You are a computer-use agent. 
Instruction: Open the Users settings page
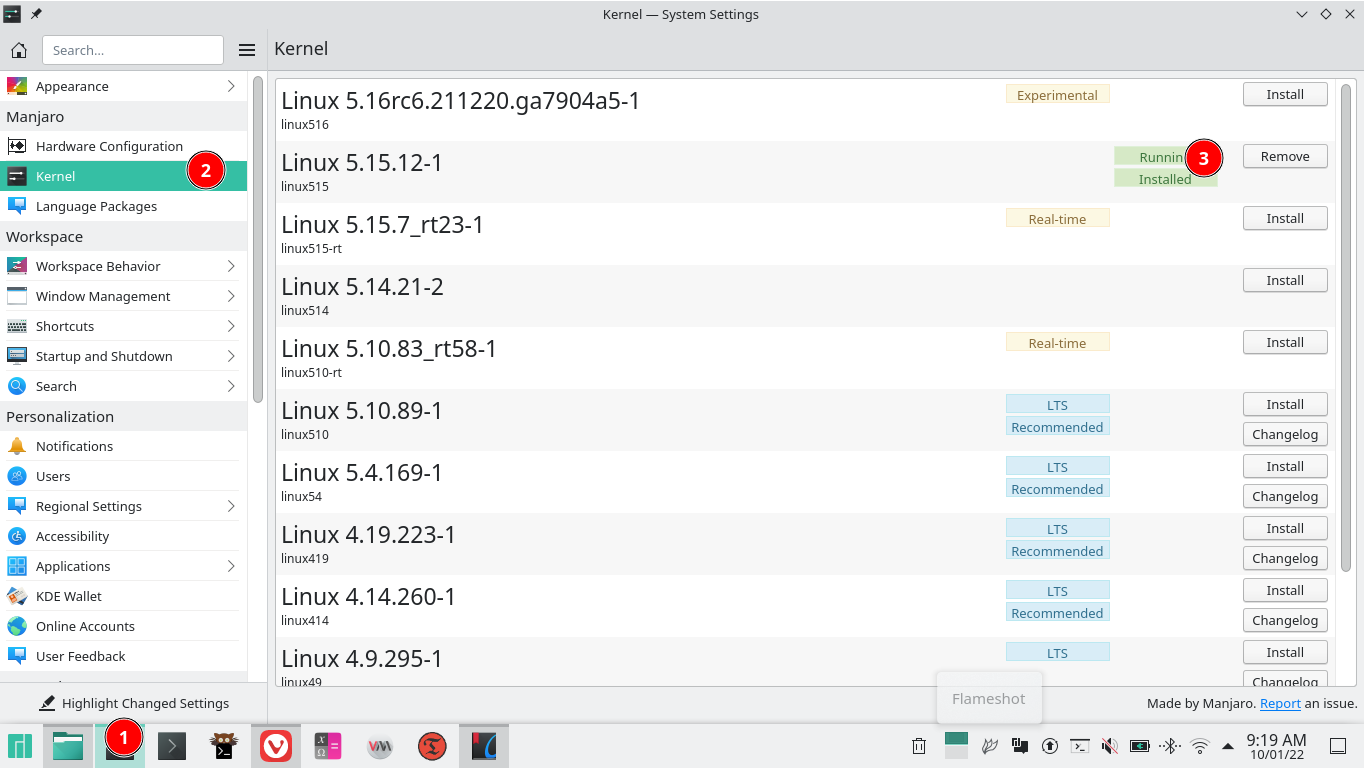click(x=123, y=476)
